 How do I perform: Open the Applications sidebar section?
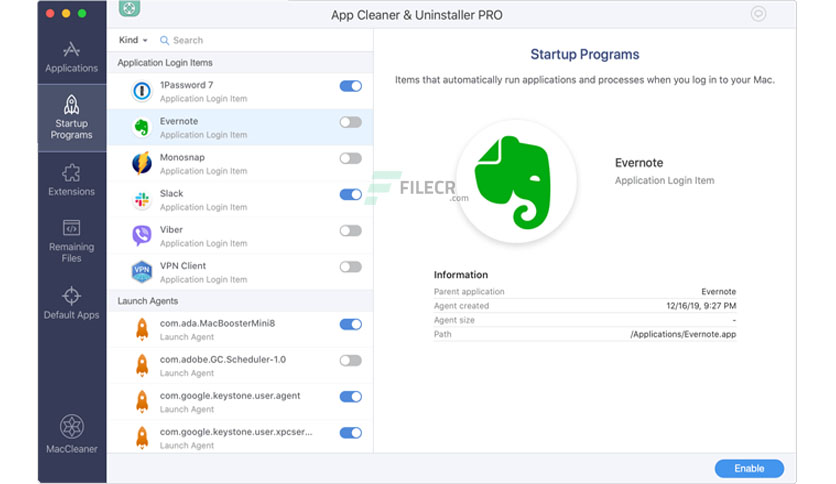coord(71,57)
